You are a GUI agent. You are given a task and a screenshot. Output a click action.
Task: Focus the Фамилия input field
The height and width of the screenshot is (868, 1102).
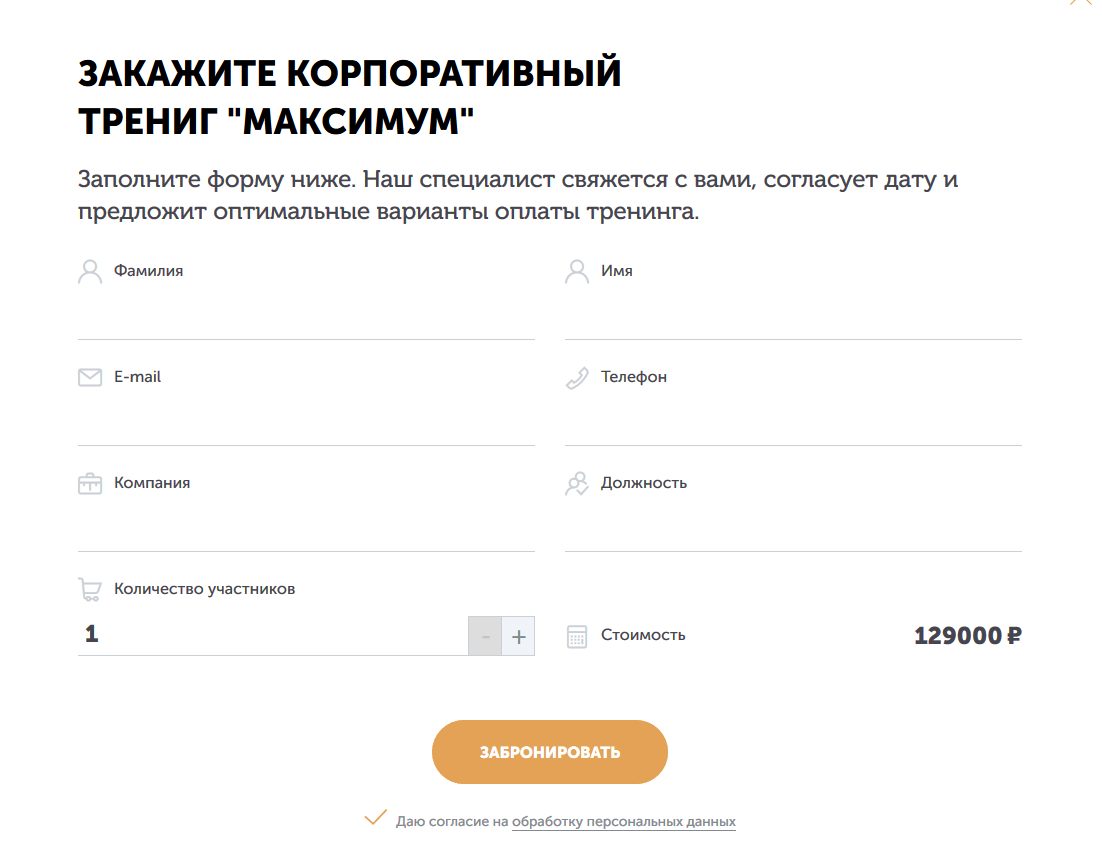[306, 315]
